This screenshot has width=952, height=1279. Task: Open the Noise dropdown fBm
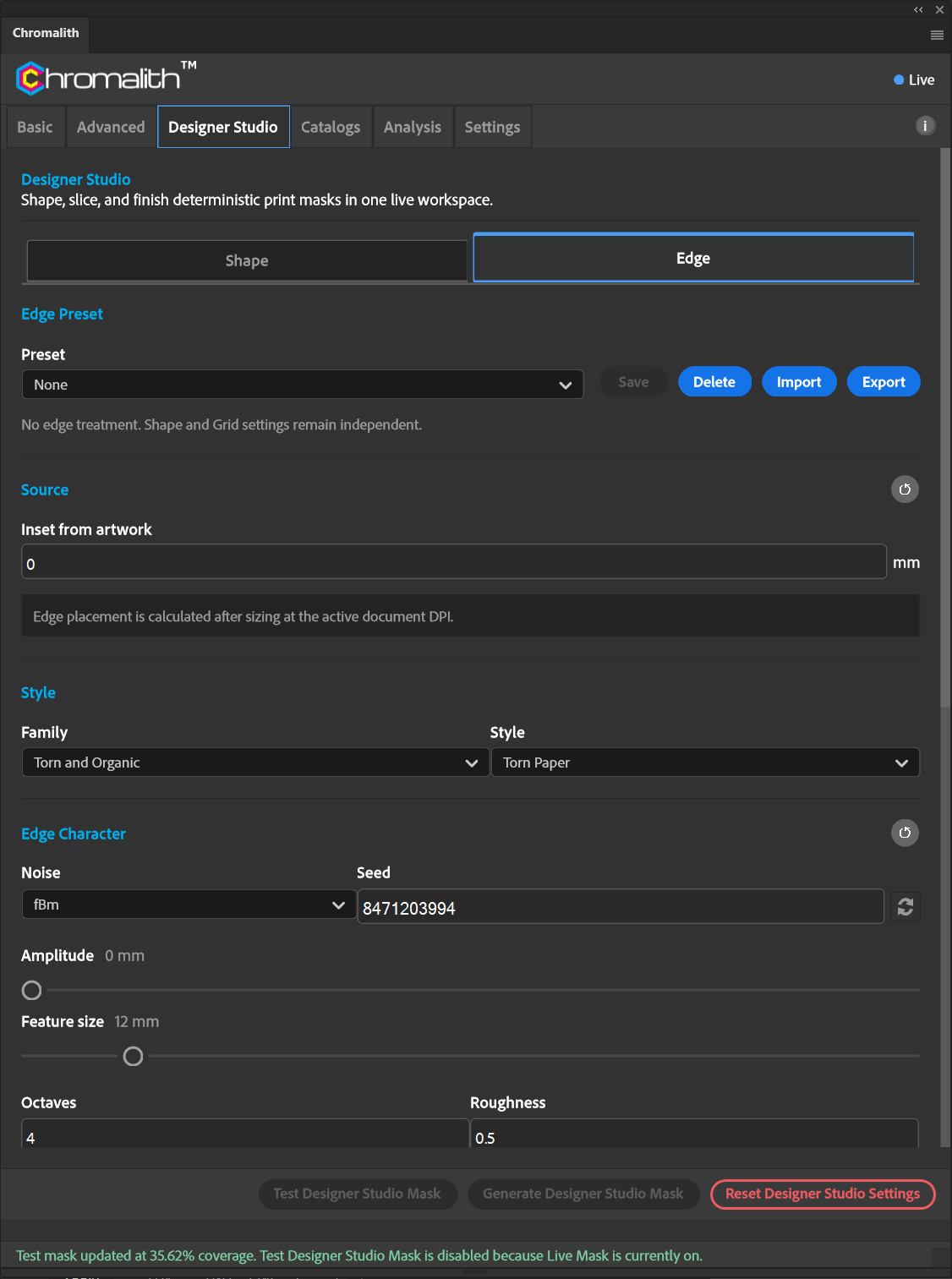[189, 905]
